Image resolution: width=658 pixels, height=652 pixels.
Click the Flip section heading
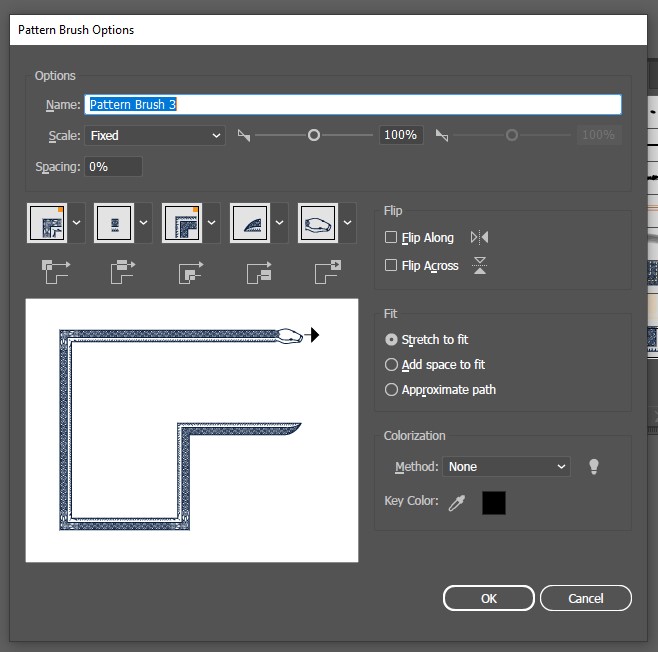[x=393, y=210]
